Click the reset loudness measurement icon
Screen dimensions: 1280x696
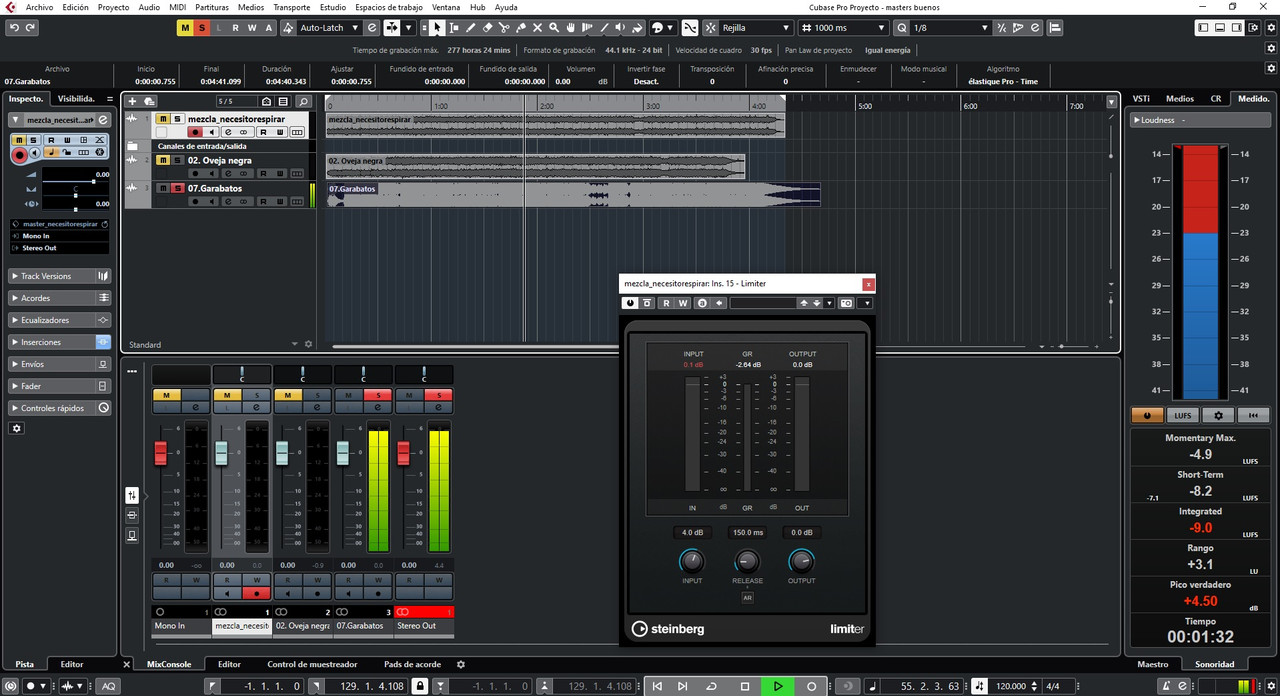click(x=1253, y=415)
